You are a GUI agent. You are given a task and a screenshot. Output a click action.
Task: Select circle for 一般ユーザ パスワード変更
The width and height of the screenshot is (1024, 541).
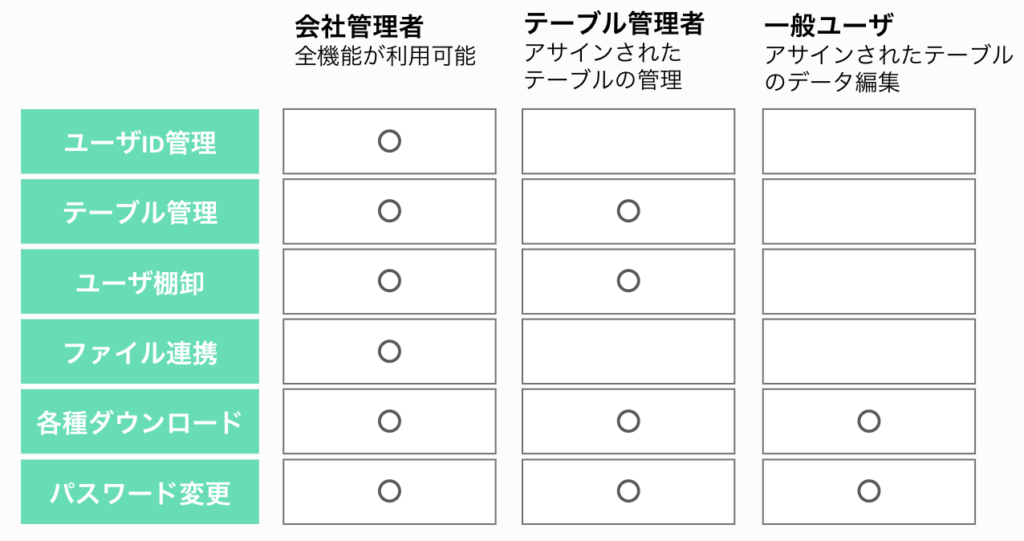(869, 491)
